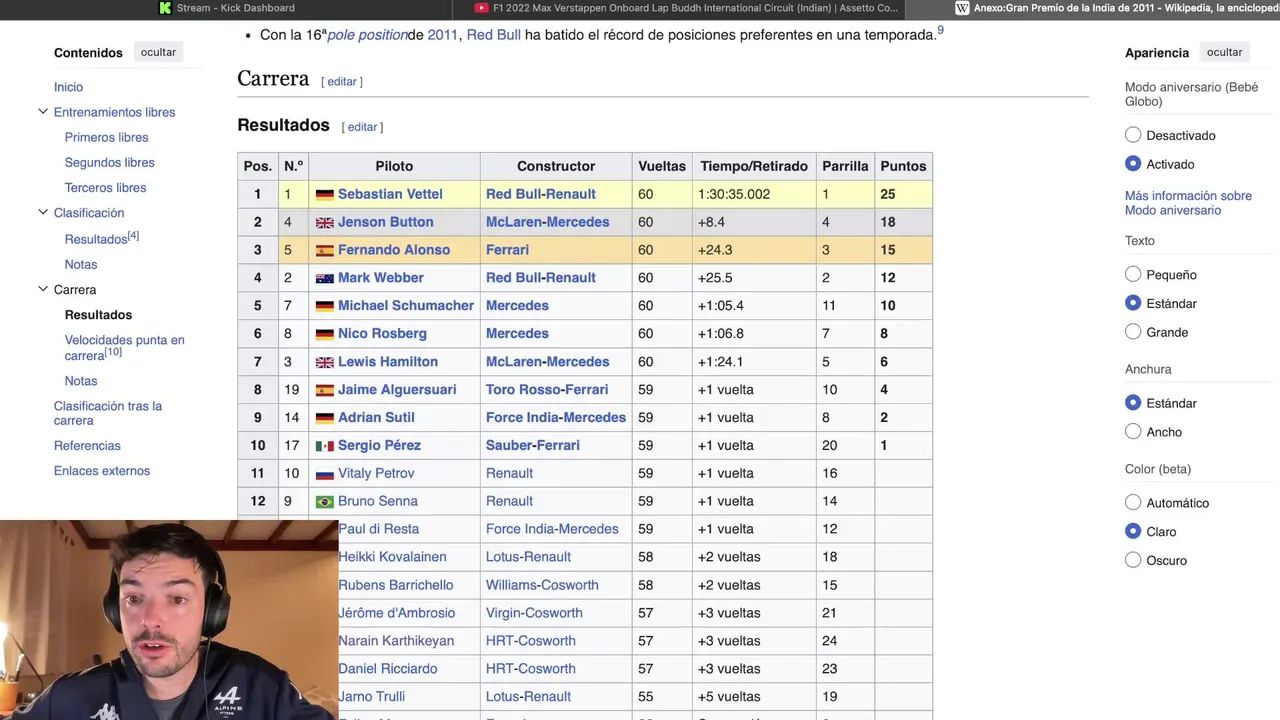Go to Enlaces externos section

point(102,470)
